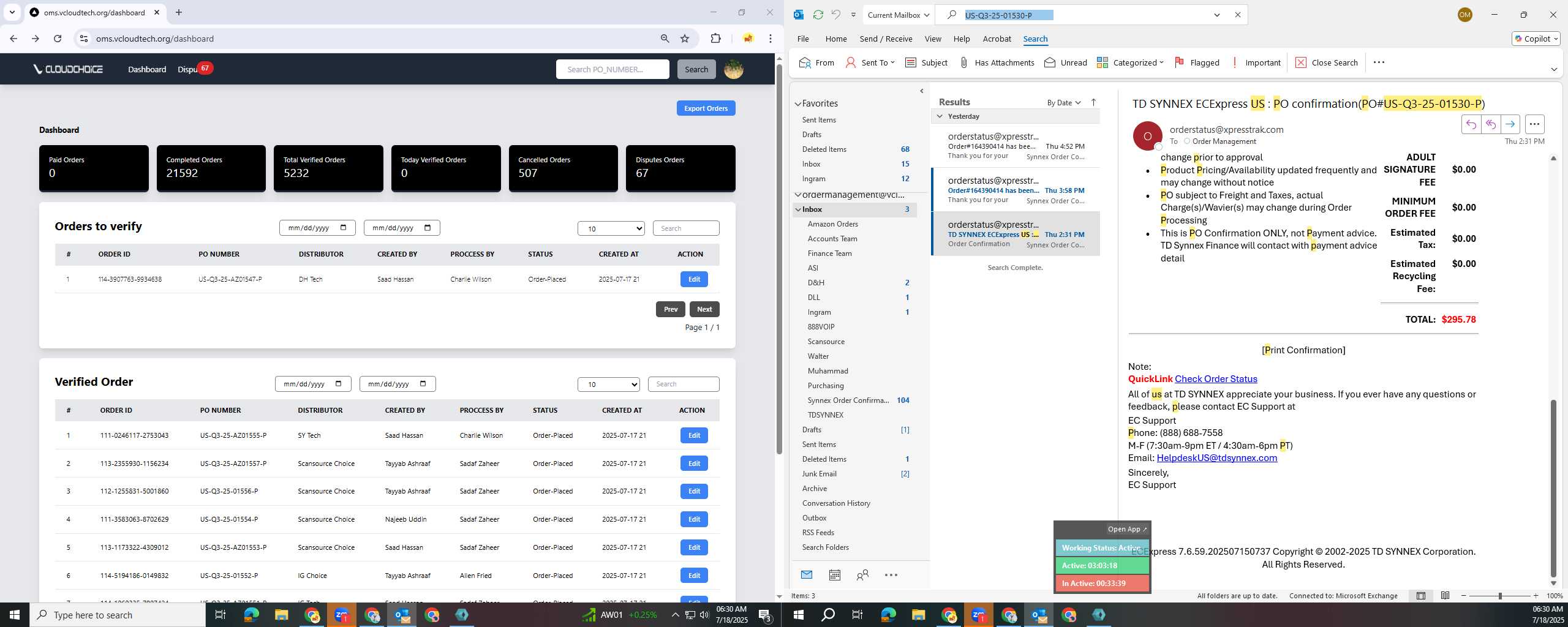This screenshot has height=627, width=1568.
Task: Click the user avatar in CloudChoice header
Action: tap(733, 69)
